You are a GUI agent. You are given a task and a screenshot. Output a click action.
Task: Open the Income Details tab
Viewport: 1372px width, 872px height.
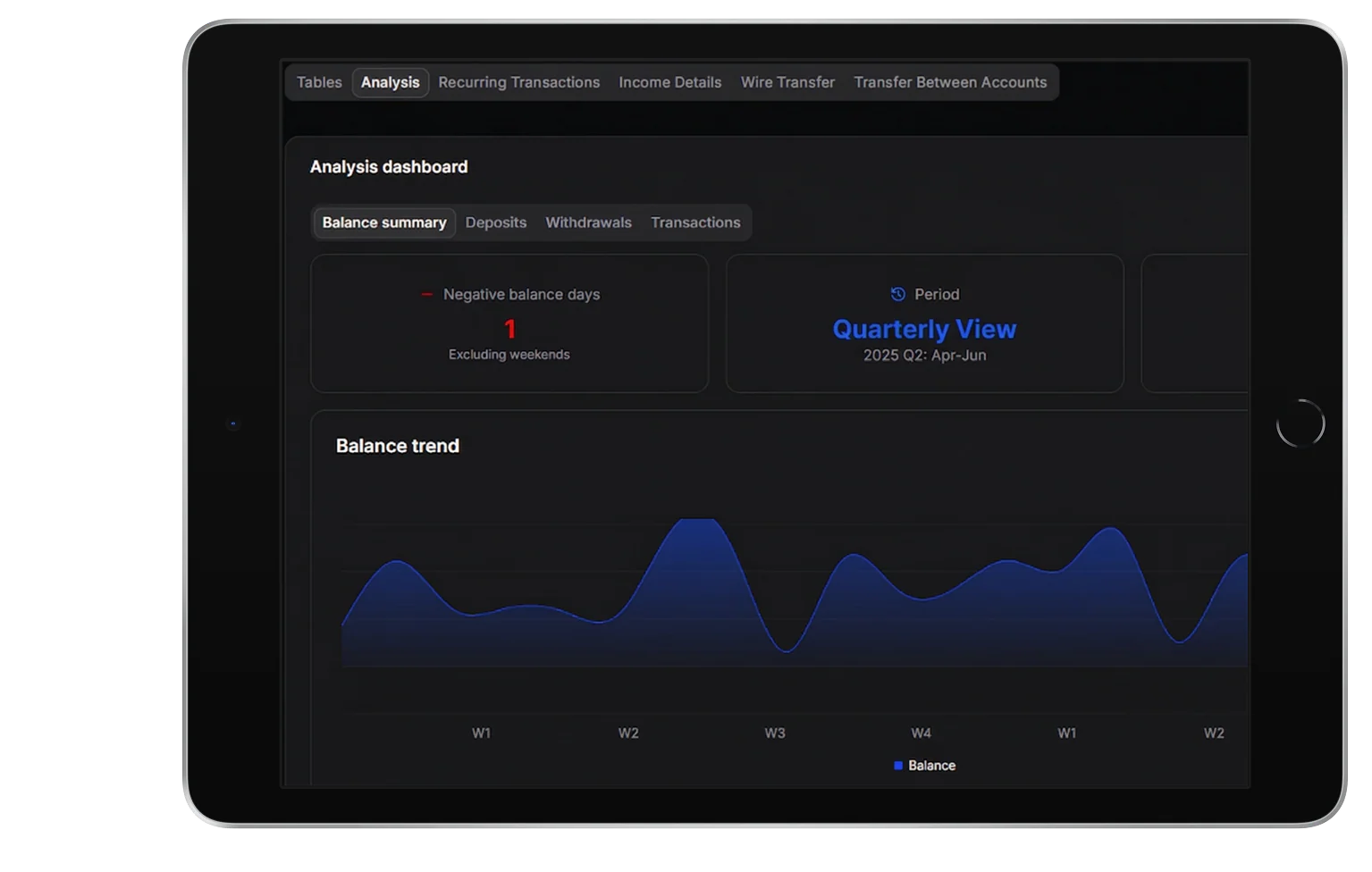tap(670, 82)
